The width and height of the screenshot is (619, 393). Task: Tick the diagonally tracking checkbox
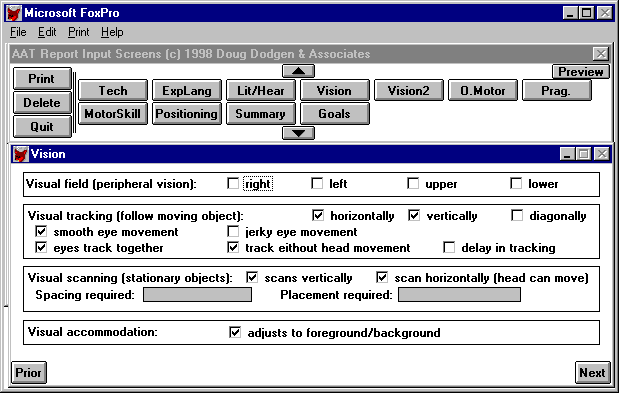click(517, 215)
